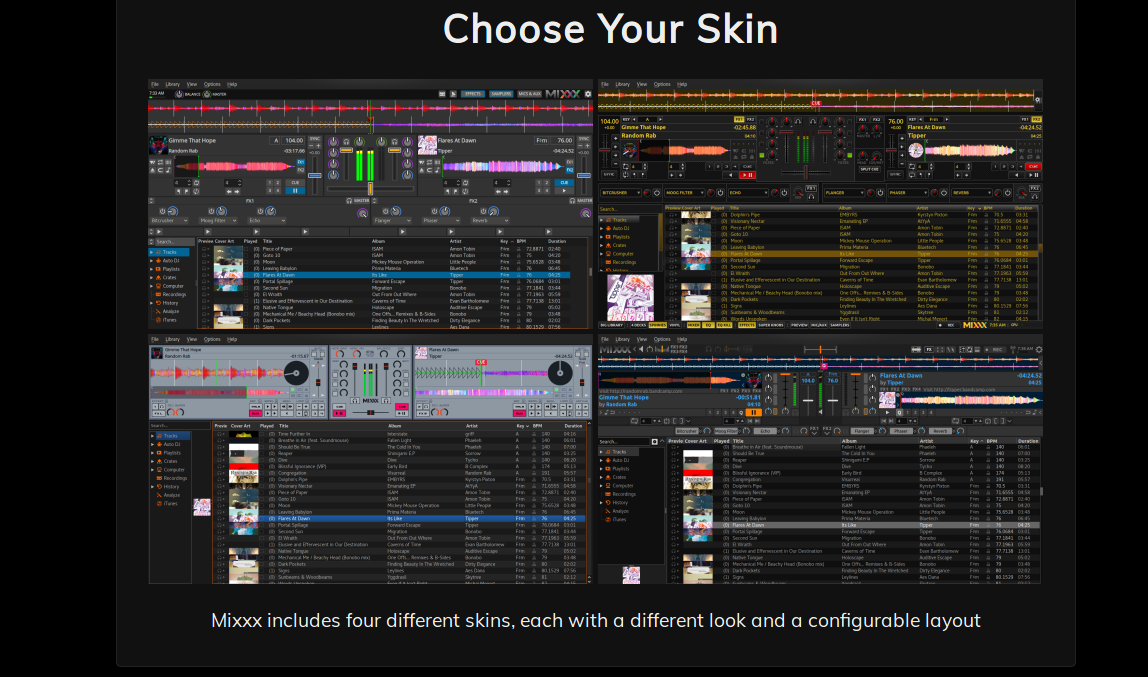
Task: Click Auto DJ in the top-left skin sidebar
Action: [x=171, y=261]
